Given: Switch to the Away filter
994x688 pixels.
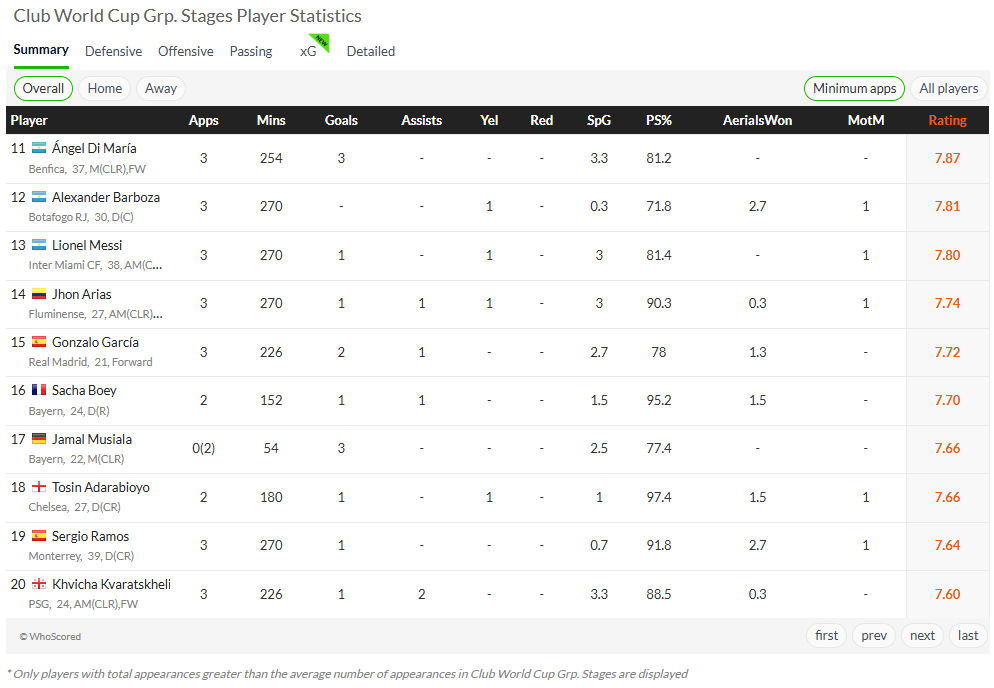Looking at the screenshot, I should pyautogui.click(x=160, y=88).
